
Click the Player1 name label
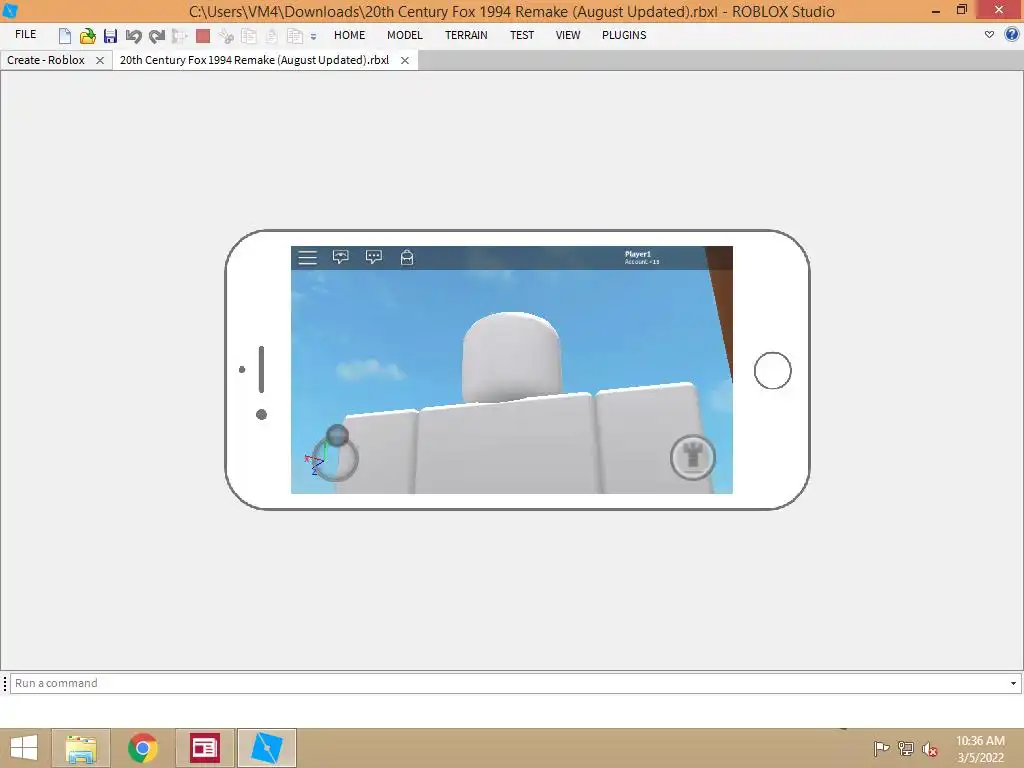coord(638,254)
